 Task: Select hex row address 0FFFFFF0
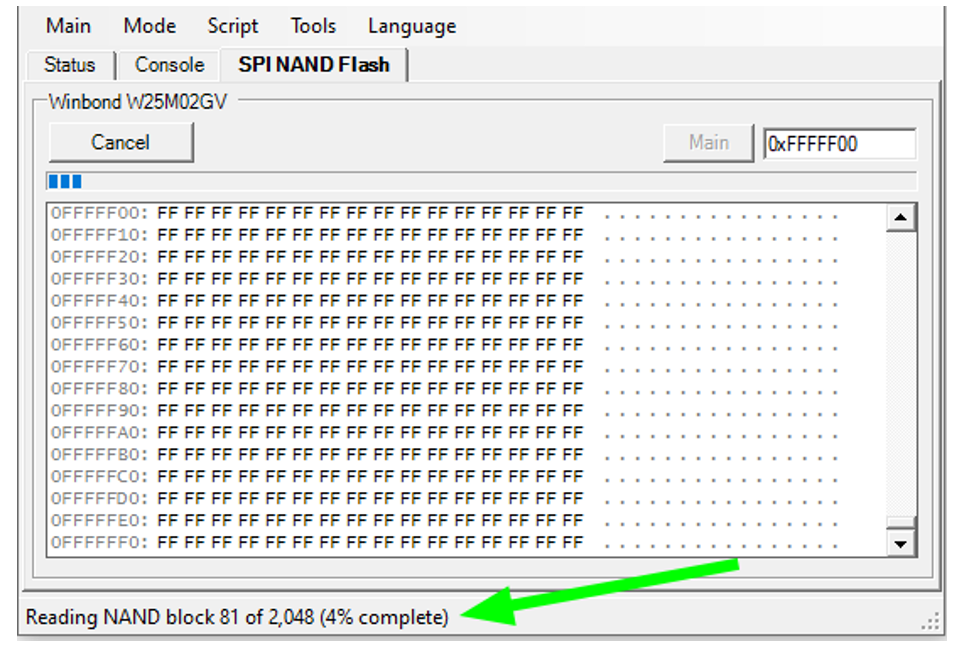99,543
